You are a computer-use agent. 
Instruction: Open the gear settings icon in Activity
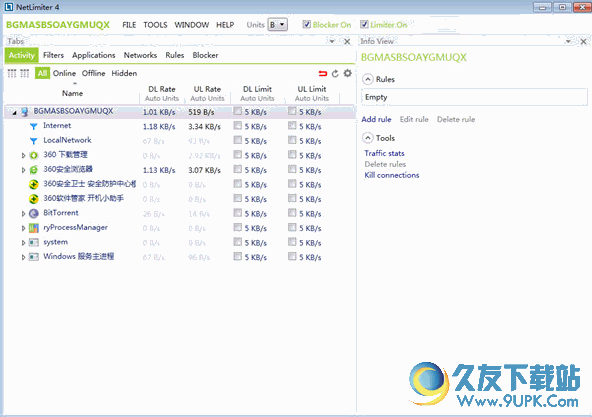[347, 73]
